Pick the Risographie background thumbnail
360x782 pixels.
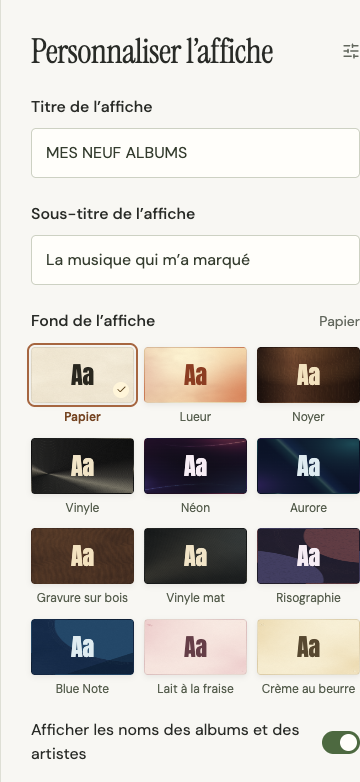[308, 556]
